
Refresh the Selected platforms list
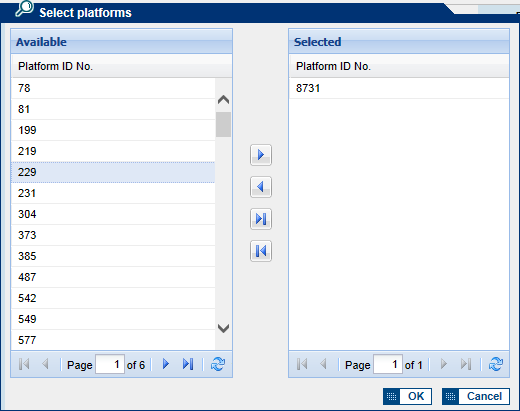[x=496, y=364]
